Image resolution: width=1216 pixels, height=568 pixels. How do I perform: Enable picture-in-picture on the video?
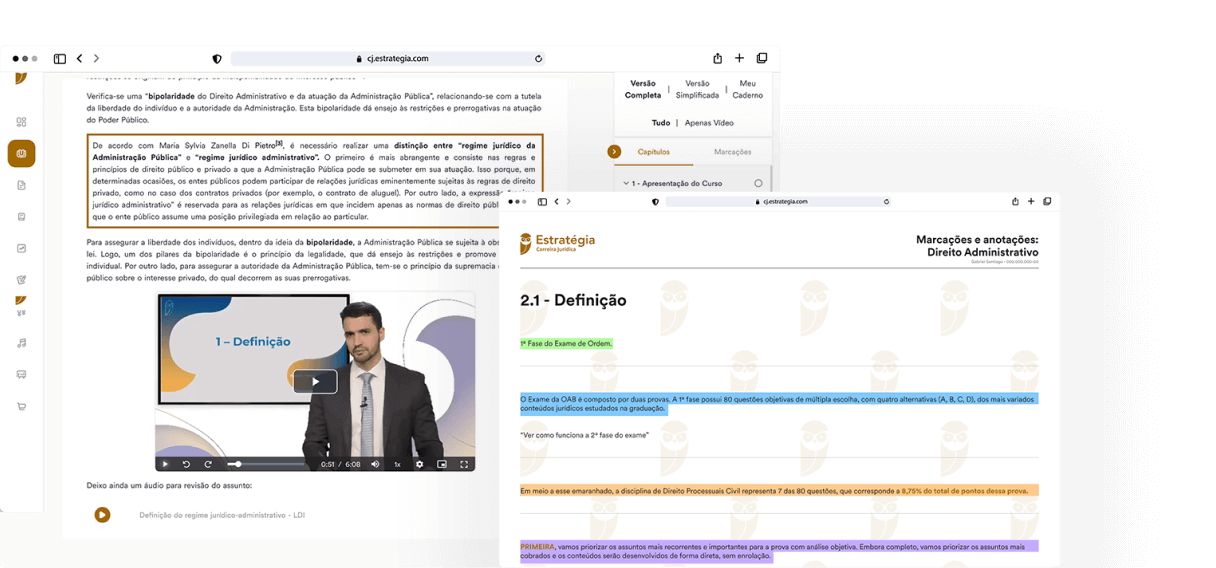pos(441,464)
